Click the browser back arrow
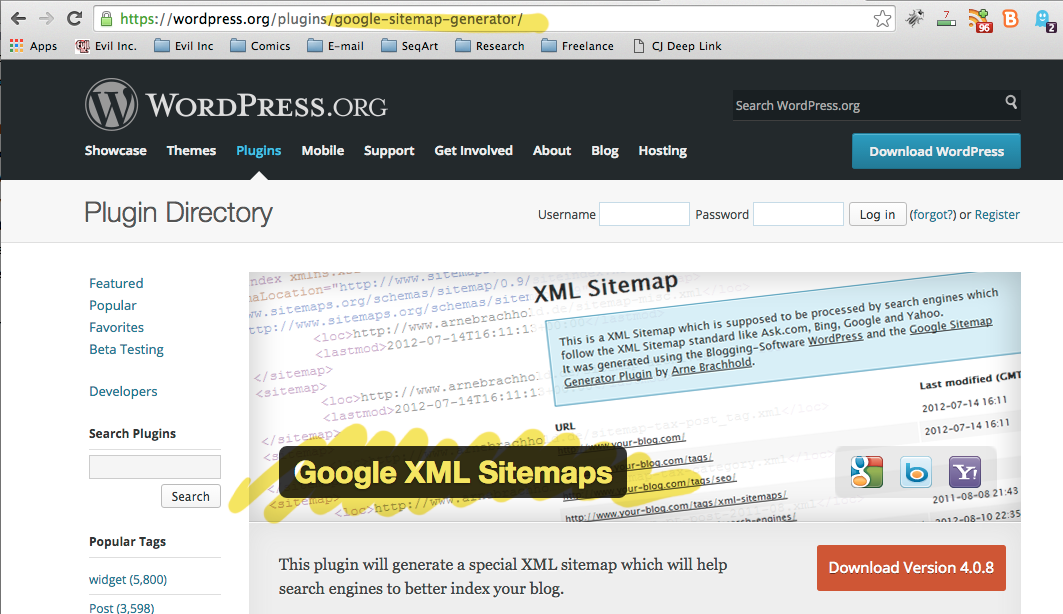 18,18
